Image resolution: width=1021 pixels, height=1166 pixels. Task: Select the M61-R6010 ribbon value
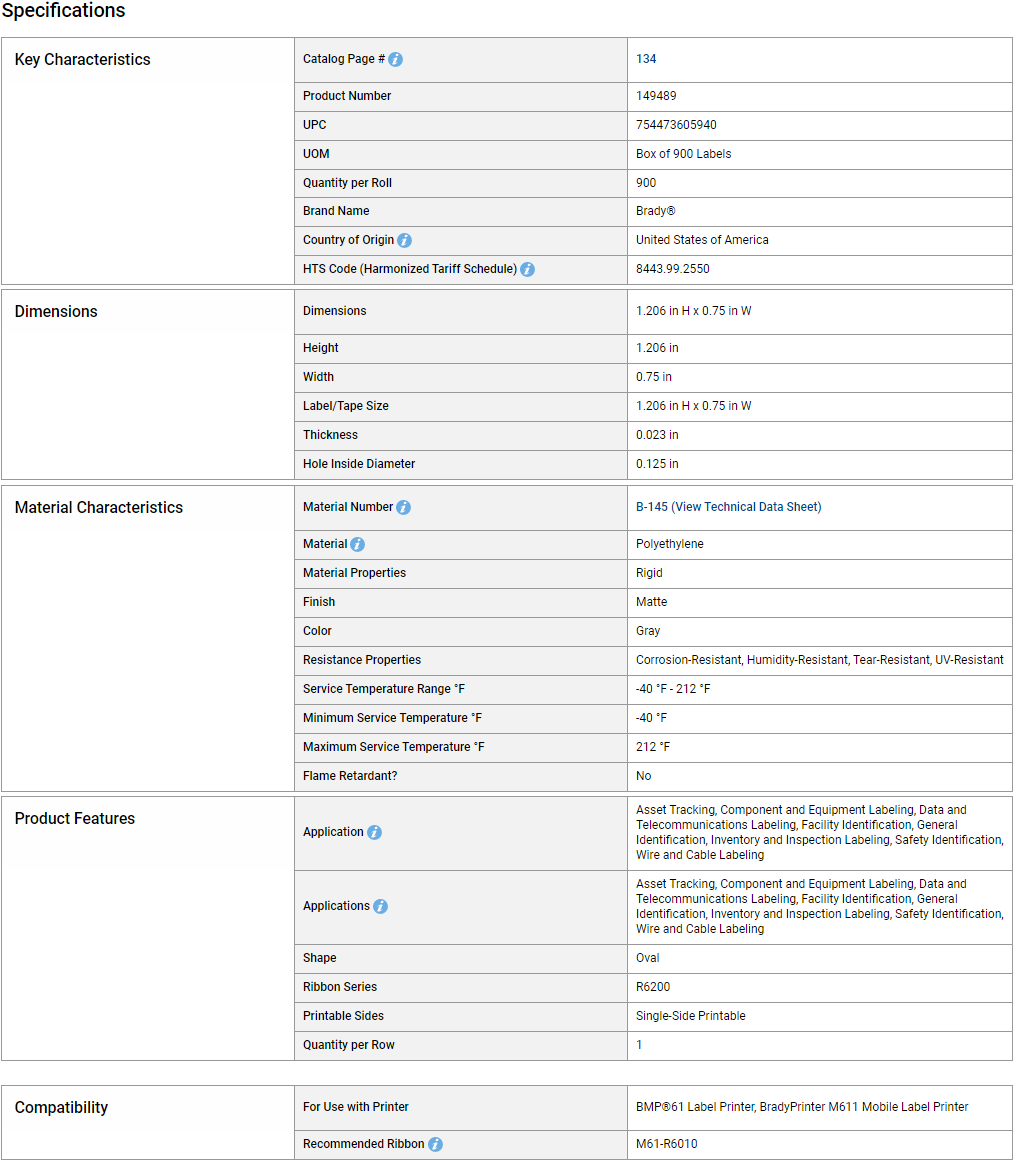pos(666,1144)
